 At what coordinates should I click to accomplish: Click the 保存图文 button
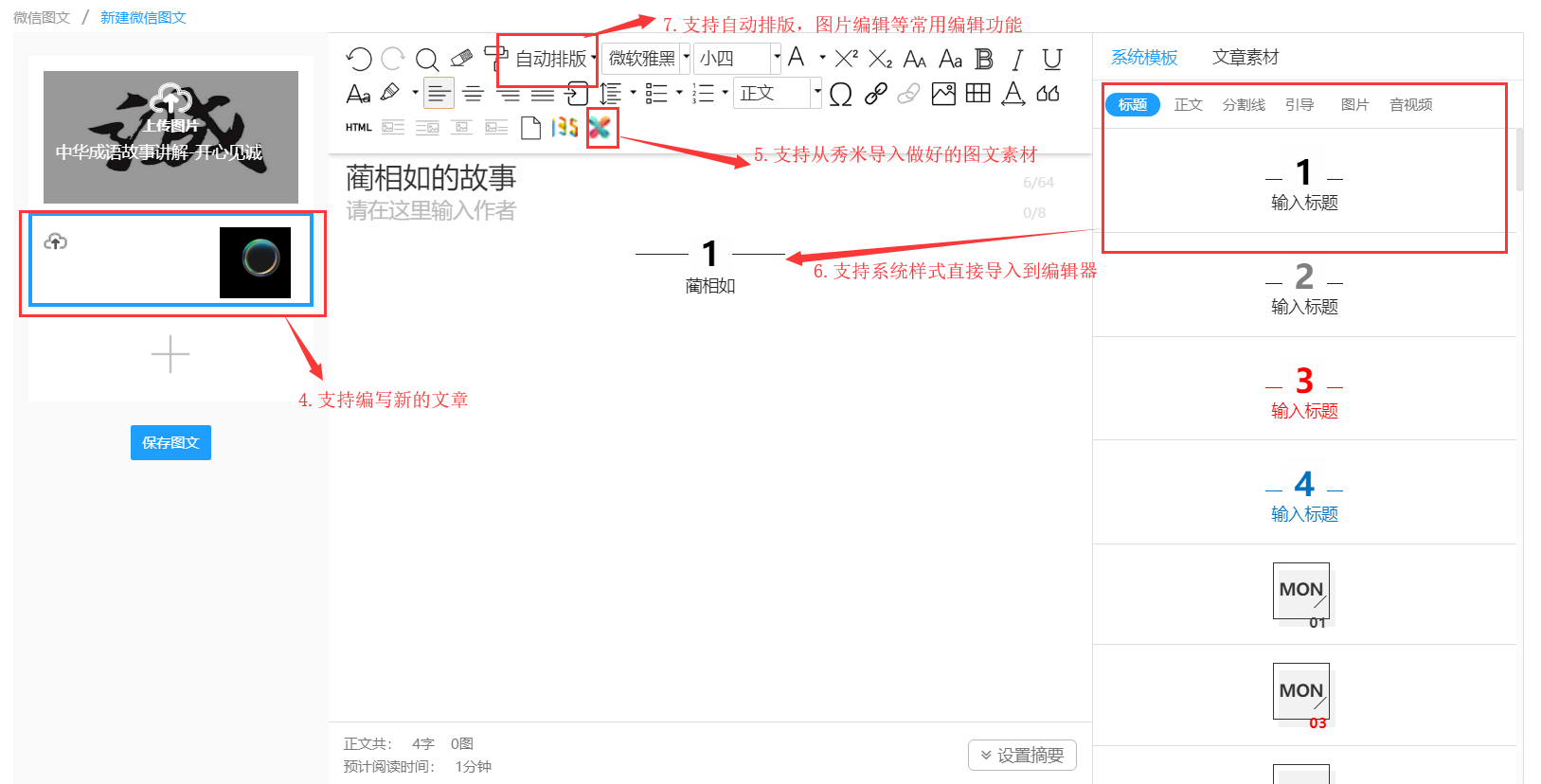pos(170,442)
